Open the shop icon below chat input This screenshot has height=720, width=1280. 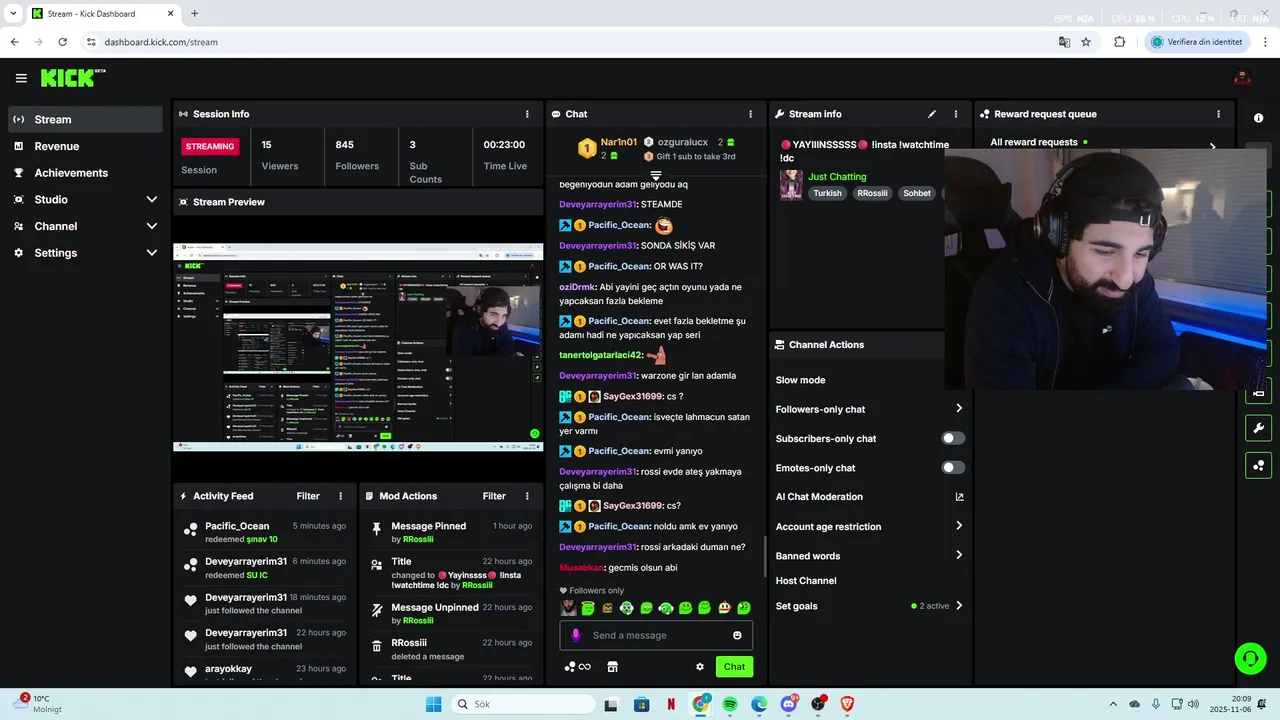pos(613,667)
